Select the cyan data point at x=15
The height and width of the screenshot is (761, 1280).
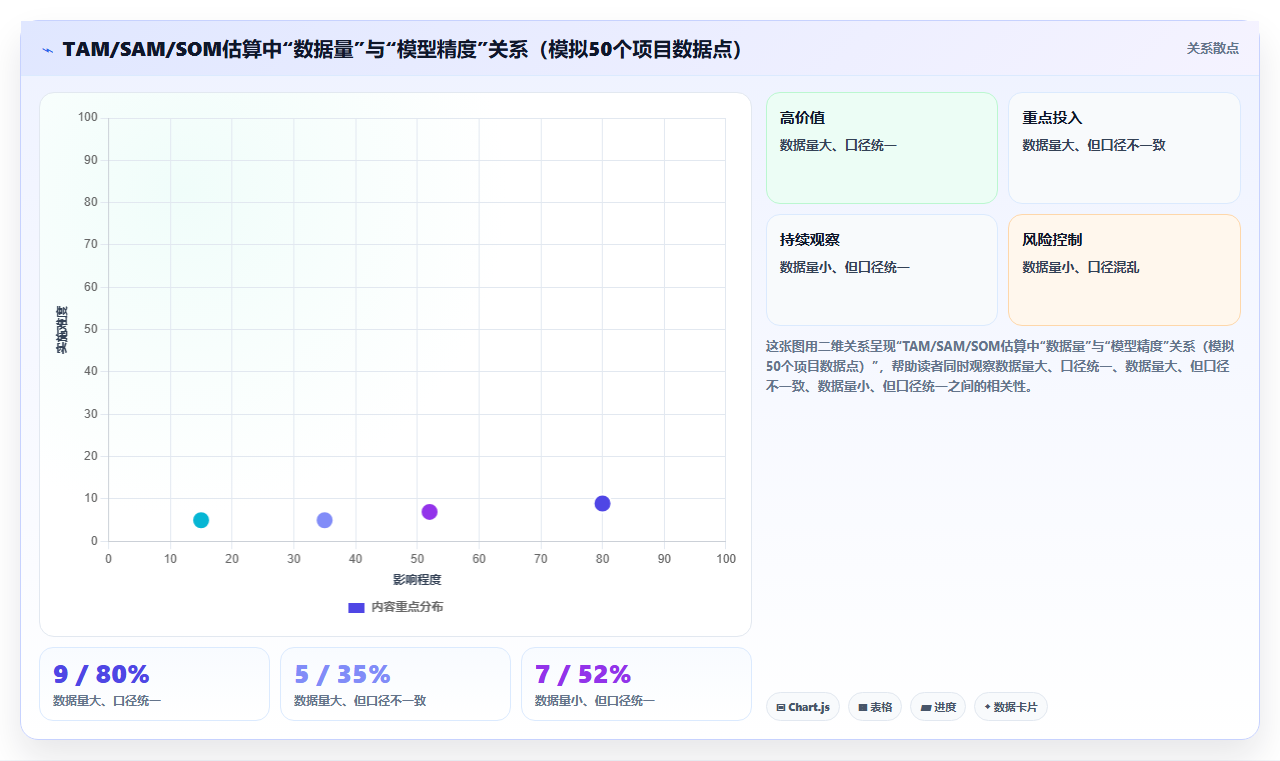tap(201, 520)
